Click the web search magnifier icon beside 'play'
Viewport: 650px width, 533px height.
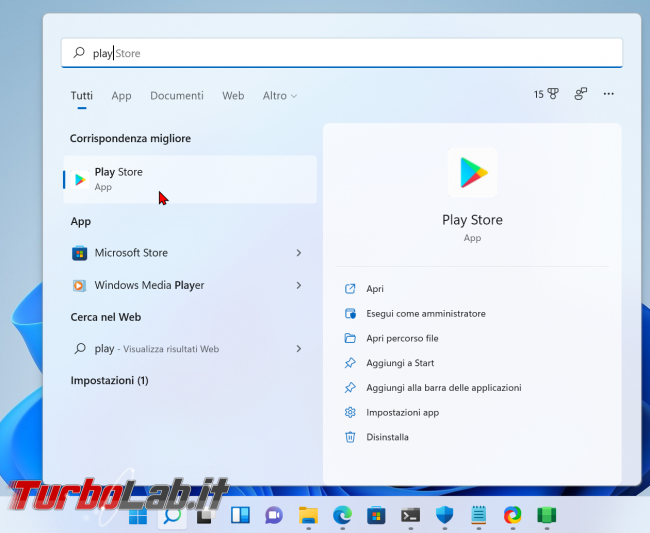click(x=80, y=349)
